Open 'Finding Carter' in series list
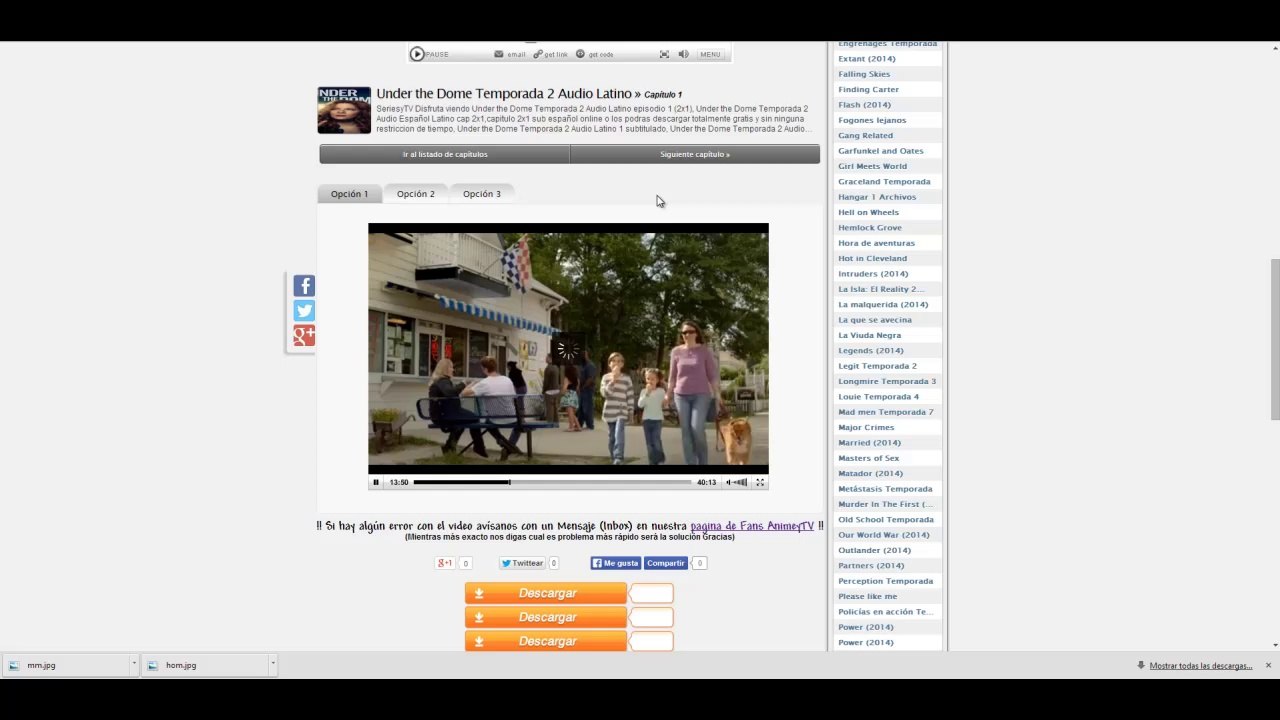The height and width of the screenshot is (720, 1280). click(868, 90)
